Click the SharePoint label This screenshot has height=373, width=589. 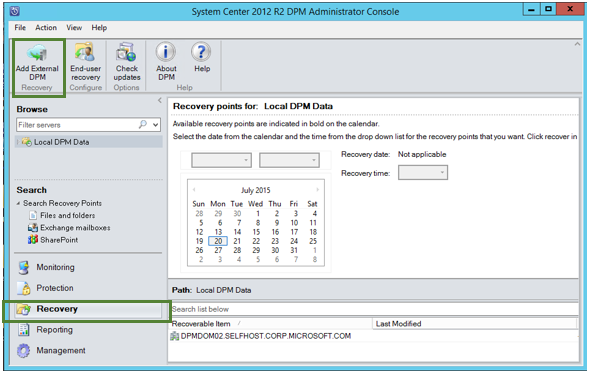click(59, 240)
